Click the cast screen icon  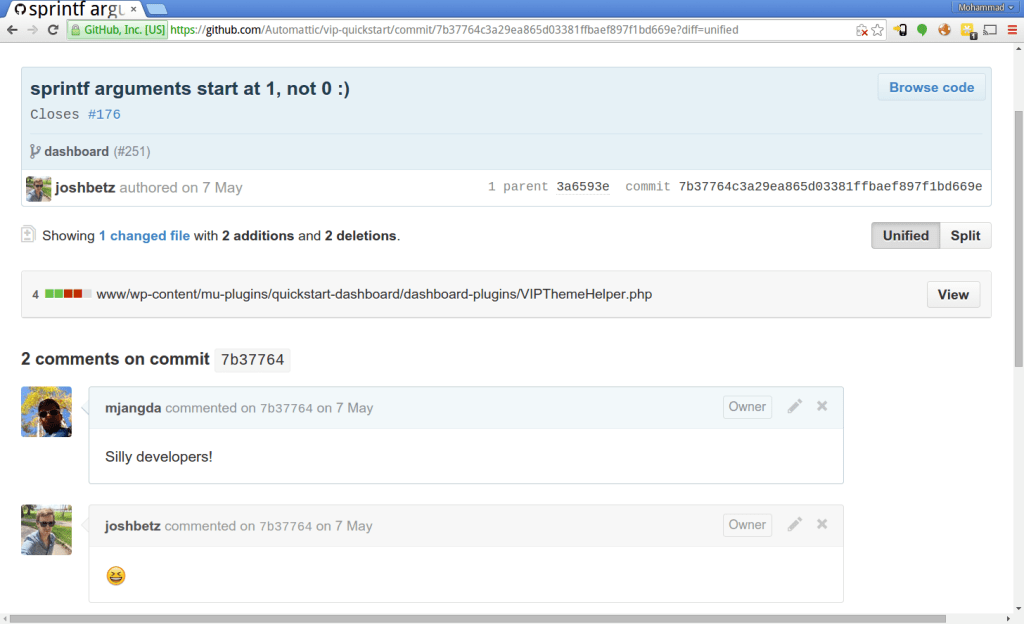(x=990, y=30)
